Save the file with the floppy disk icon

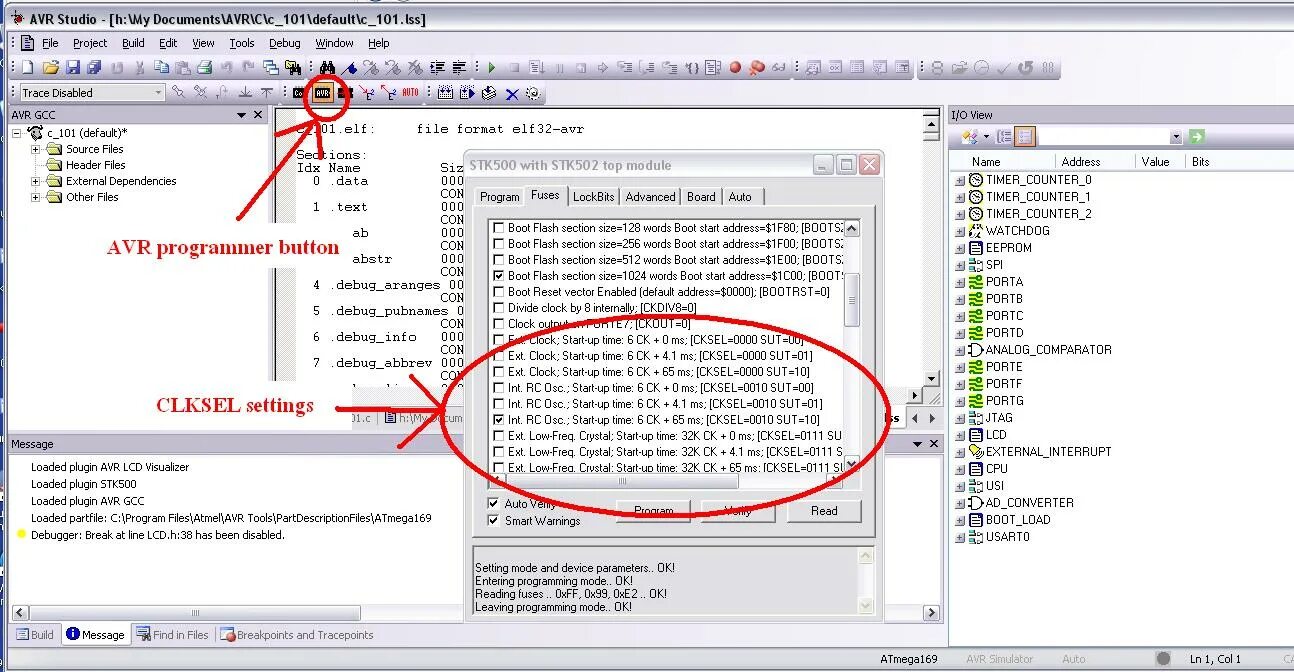[x=73, y=68]
